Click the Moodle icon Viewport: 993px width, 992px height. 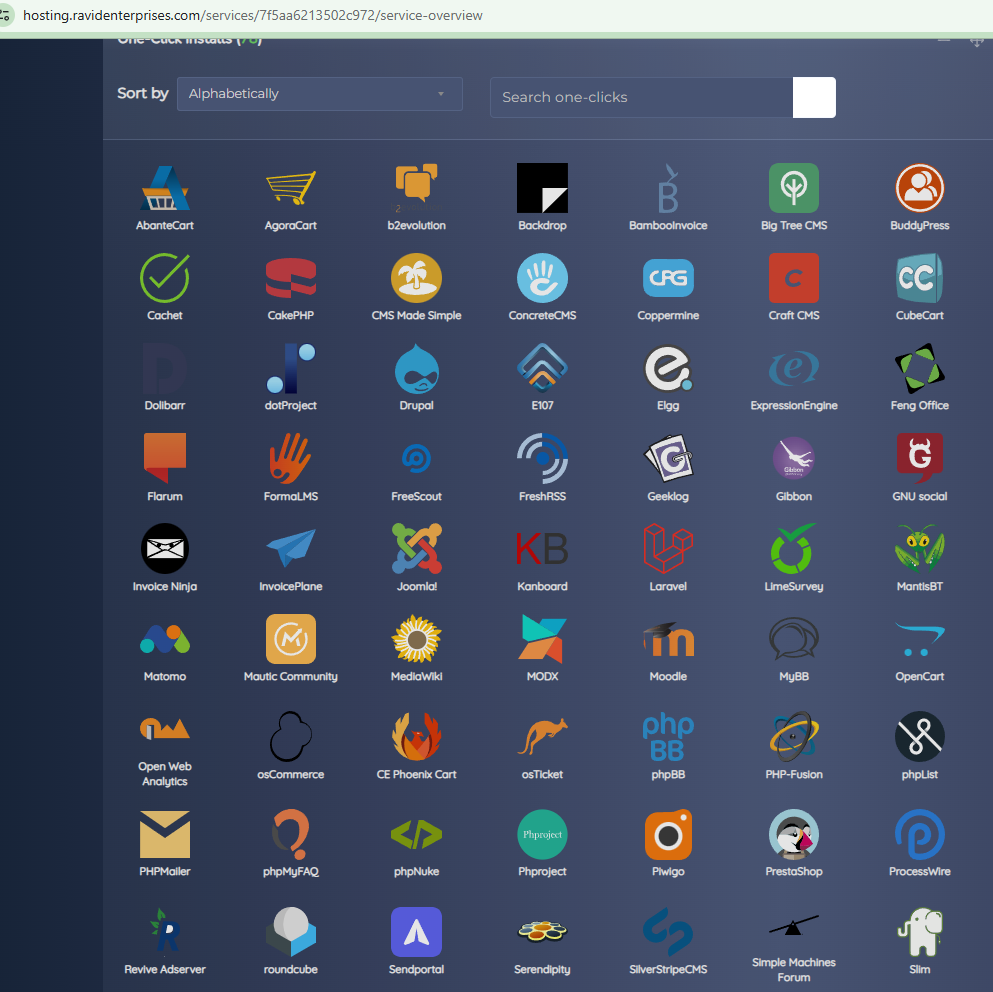(668, 639)
